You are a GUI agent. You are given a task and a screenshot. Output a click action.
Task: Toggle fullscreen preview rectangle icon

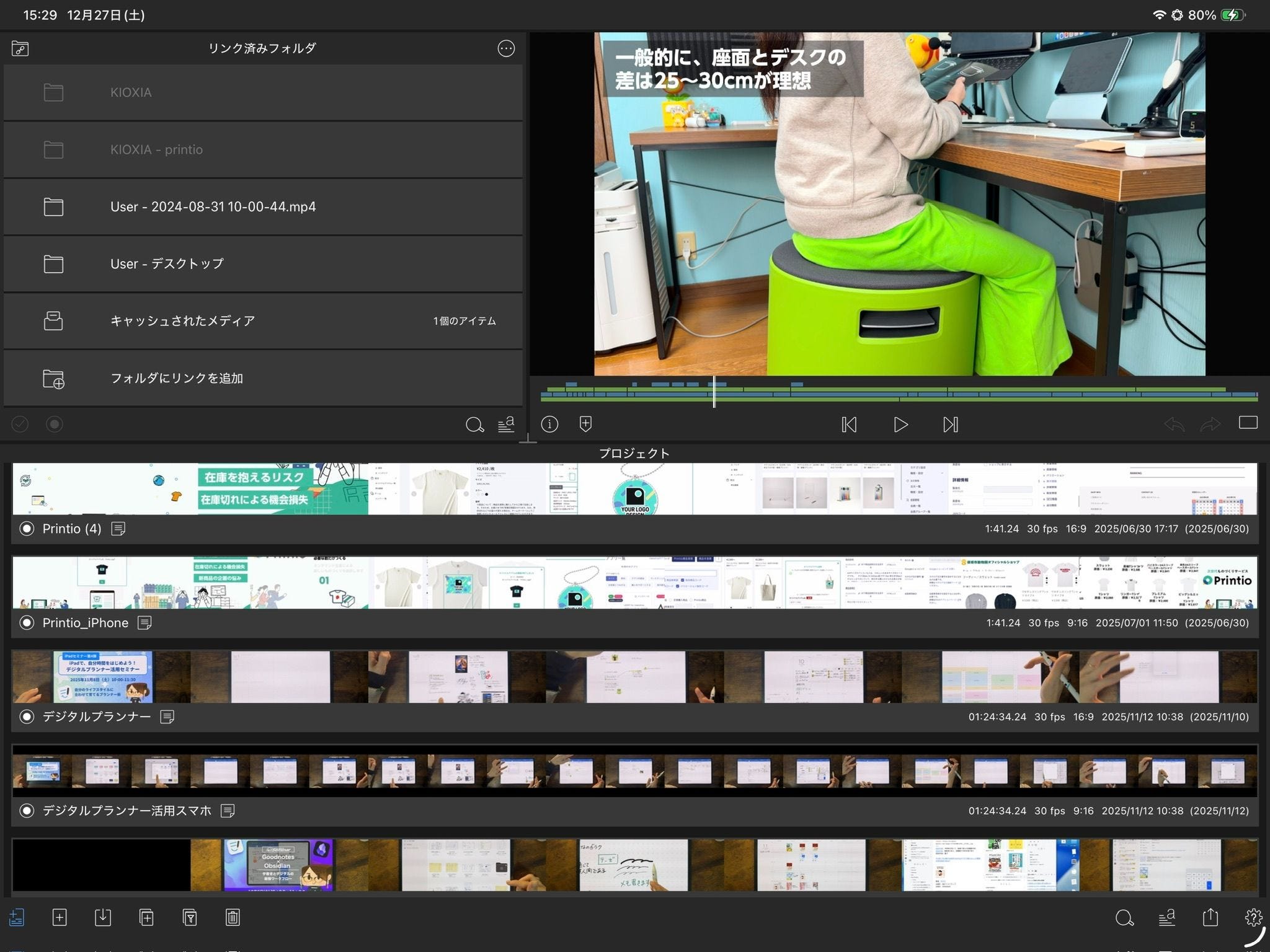click(x=1248, y=423)
